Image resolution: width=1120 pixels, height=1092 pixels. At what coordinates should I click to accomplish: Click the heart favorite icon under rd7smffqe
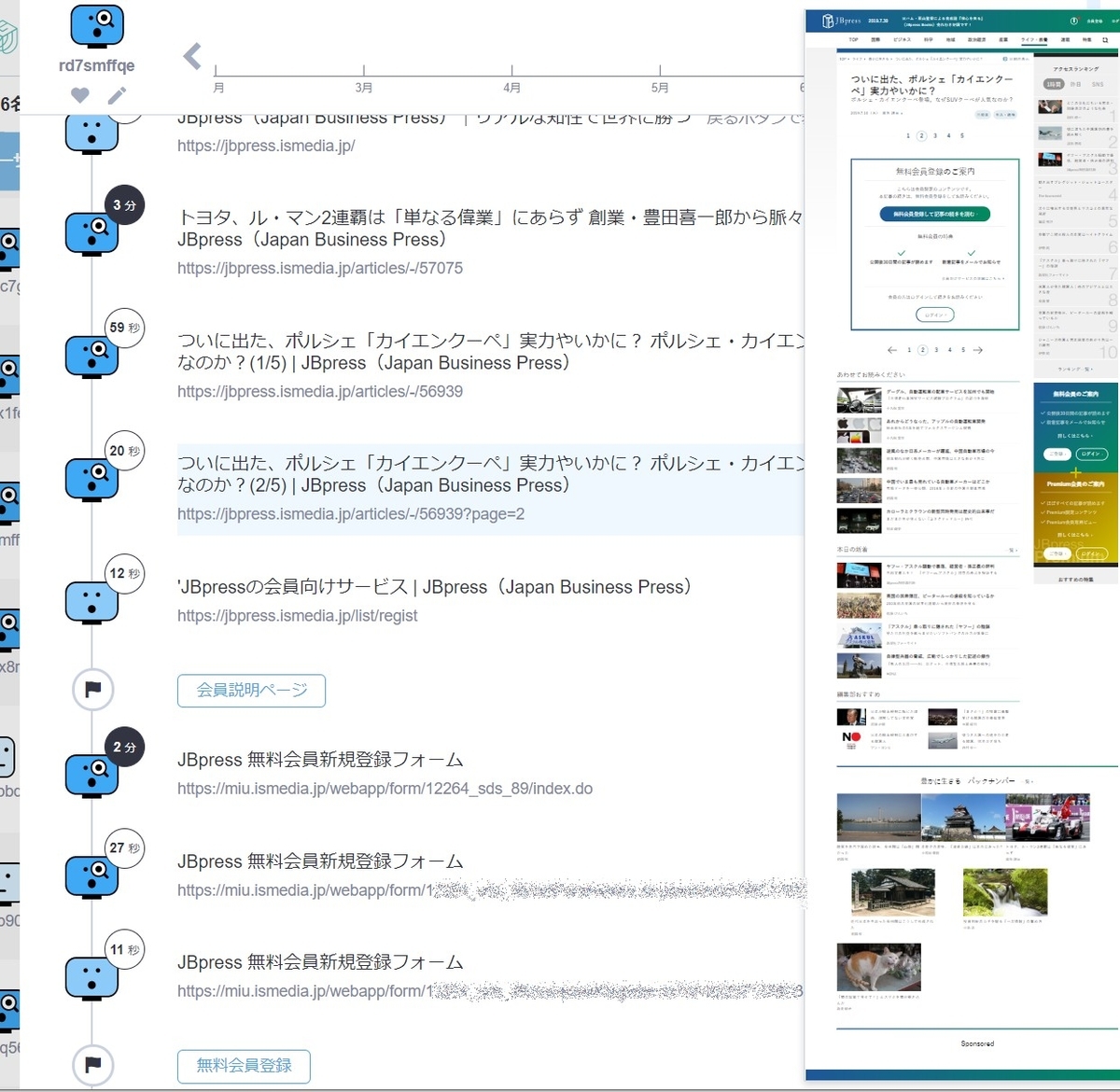pos(80,95)
